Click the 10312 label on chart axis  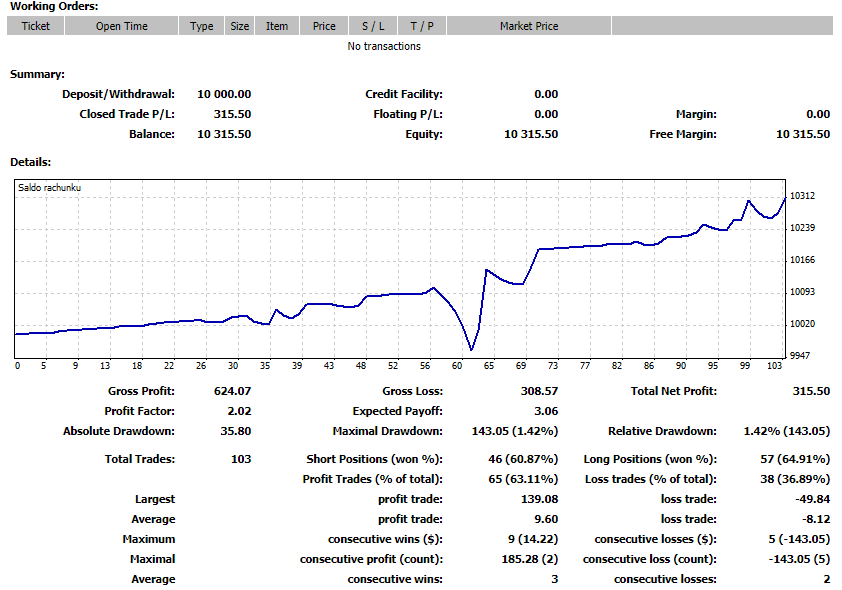(x=803, y=196)
